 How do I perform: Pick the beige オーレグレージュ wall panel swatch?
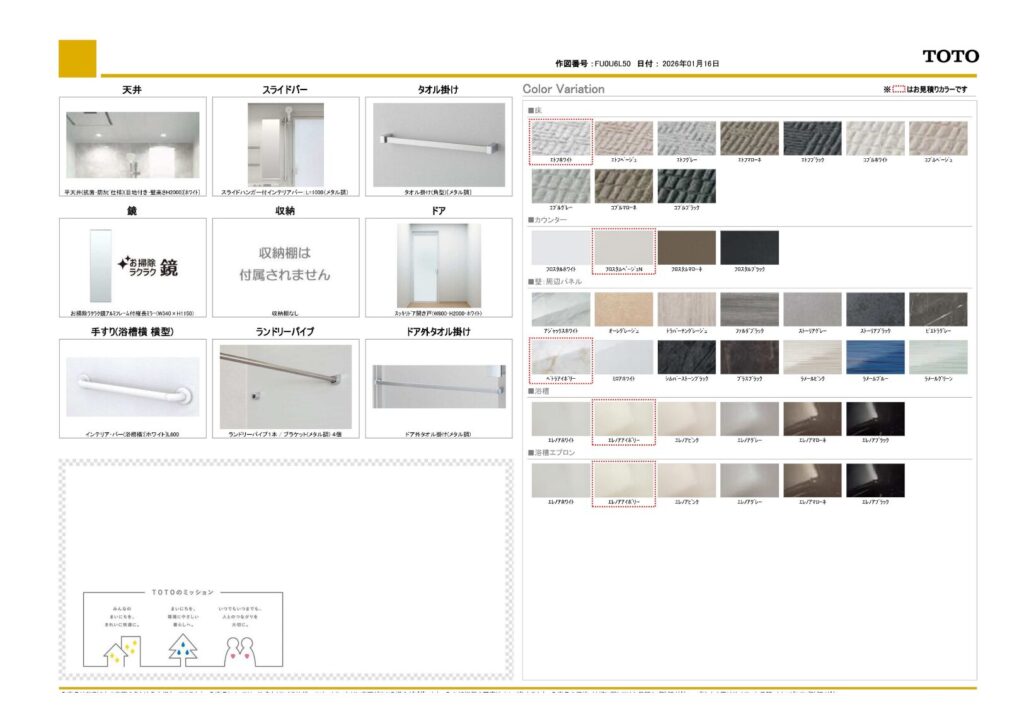click(623, 309)
